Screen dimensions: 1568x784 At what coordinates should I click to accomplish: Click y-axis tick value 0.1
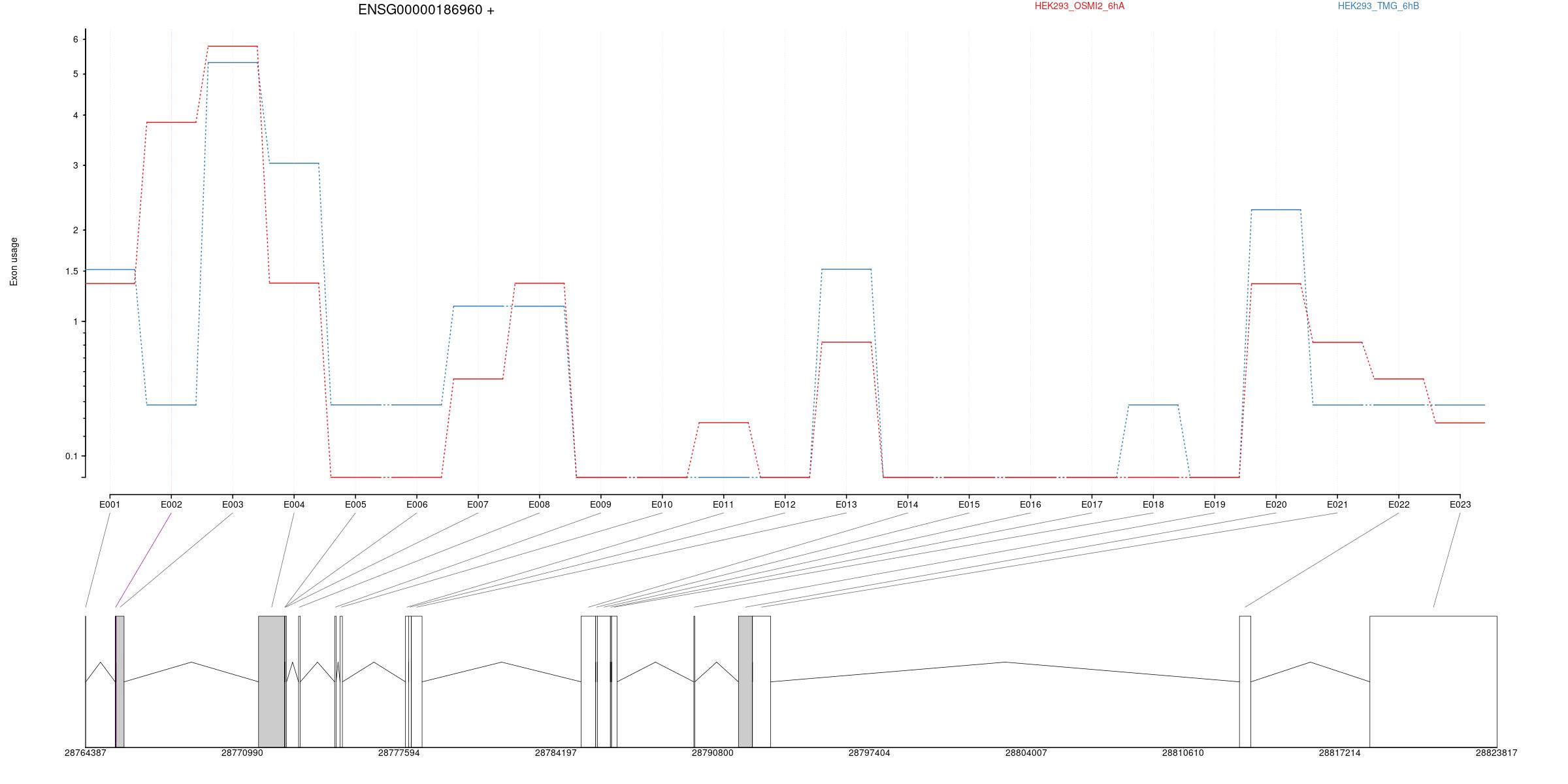(72, 456)
